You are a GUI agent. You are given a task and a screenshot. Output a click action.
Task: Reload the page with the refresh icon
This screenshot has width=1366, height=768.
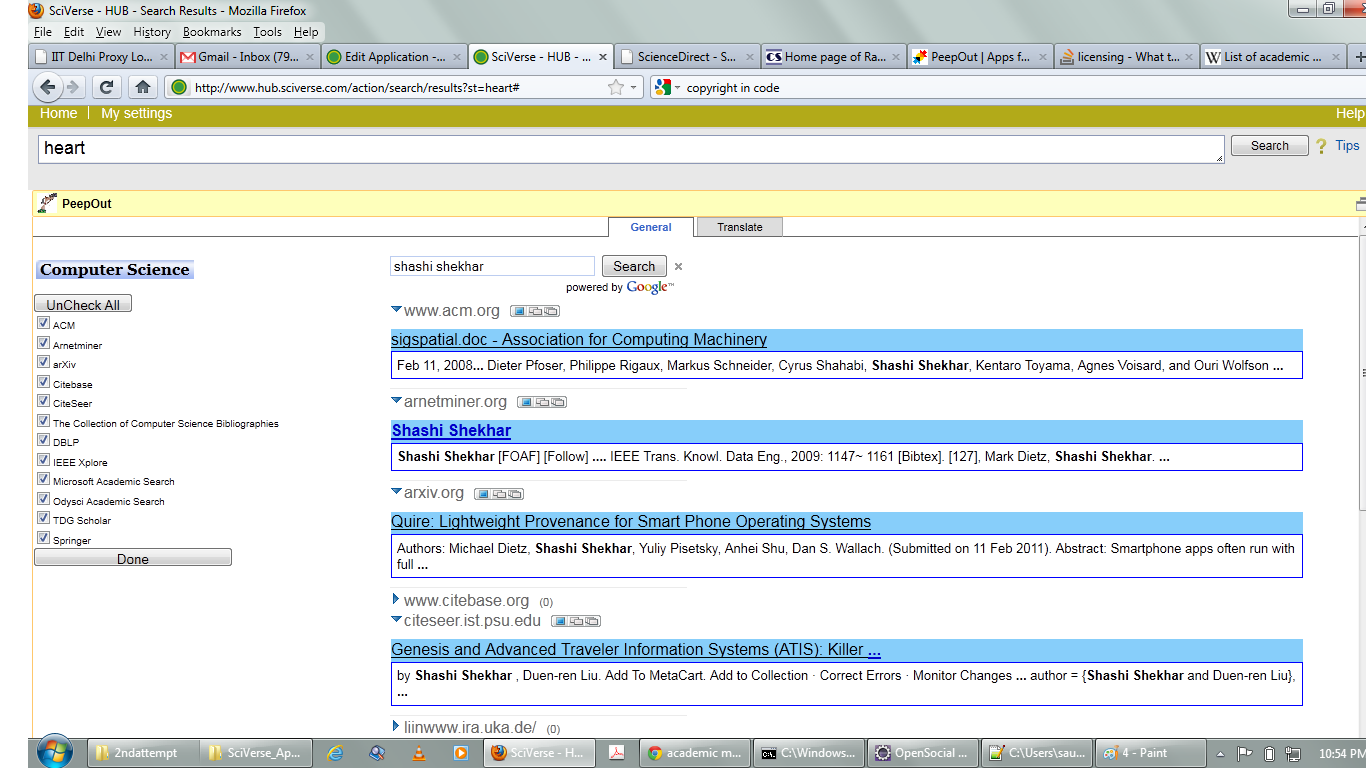[x=107, y=87]
